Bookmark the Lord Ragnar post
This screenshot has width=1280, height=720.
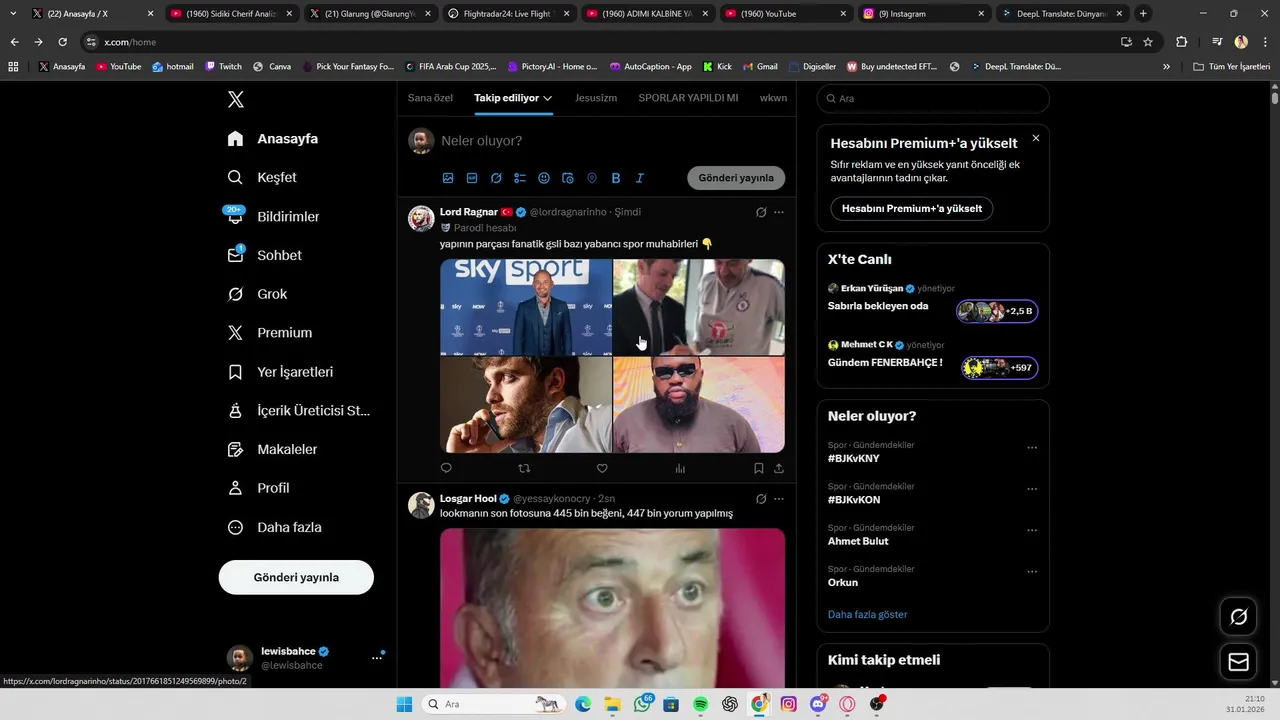pos(759,468)
